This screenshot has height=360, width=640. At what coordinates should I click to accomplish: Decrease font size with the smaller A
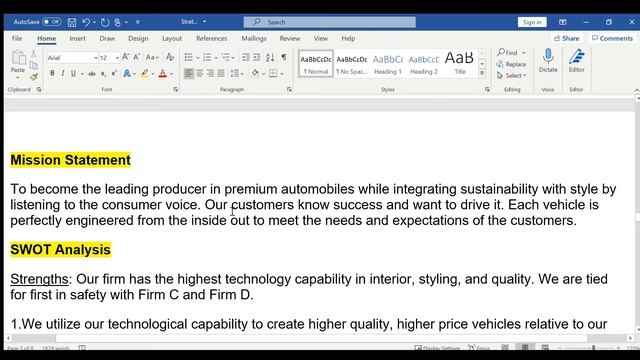(137, 57)
